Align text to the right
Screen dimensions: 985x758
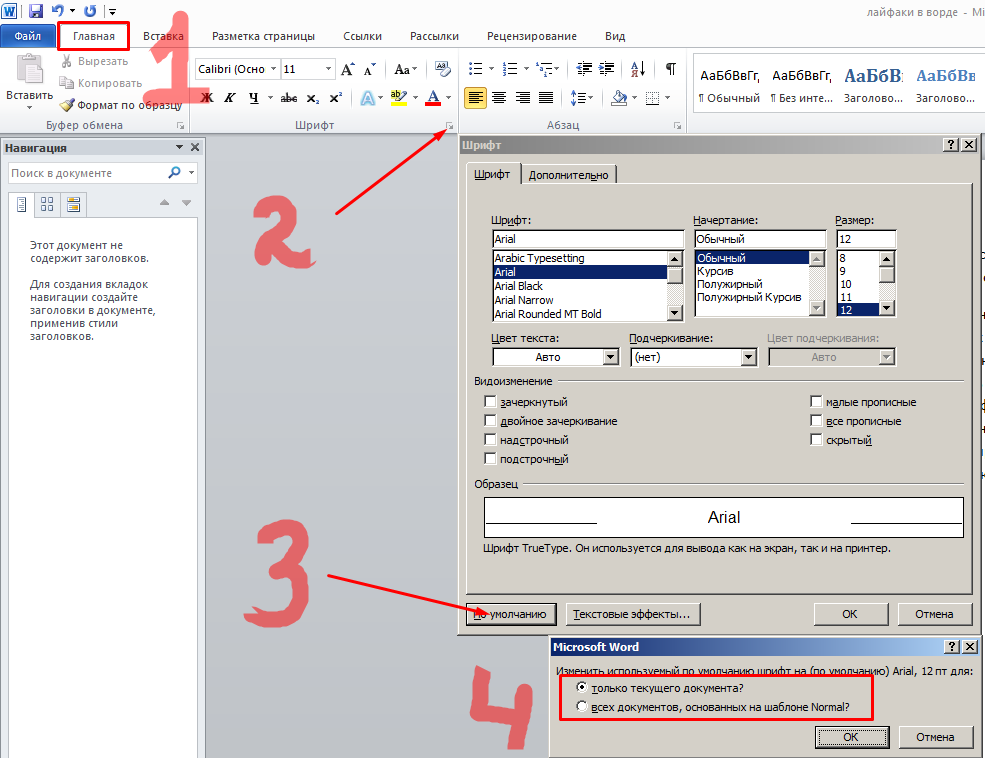[523, 98]
